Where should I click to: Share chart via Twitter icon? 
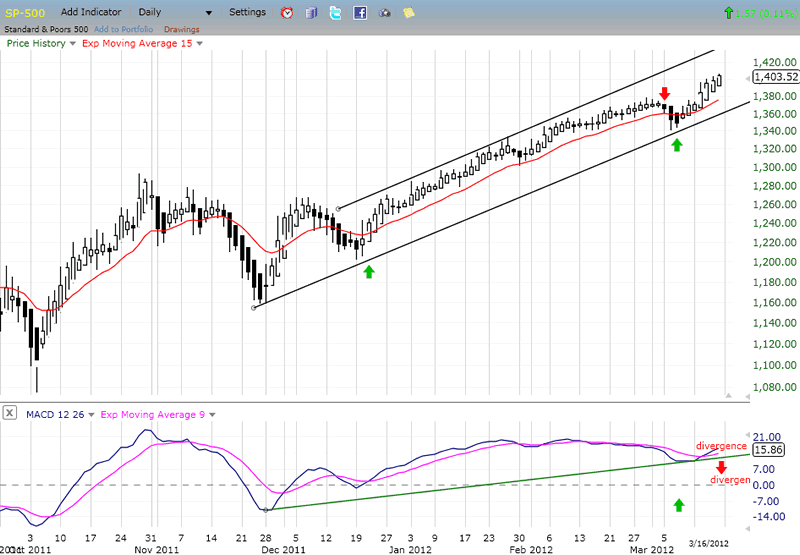click(x=335, y=13)
